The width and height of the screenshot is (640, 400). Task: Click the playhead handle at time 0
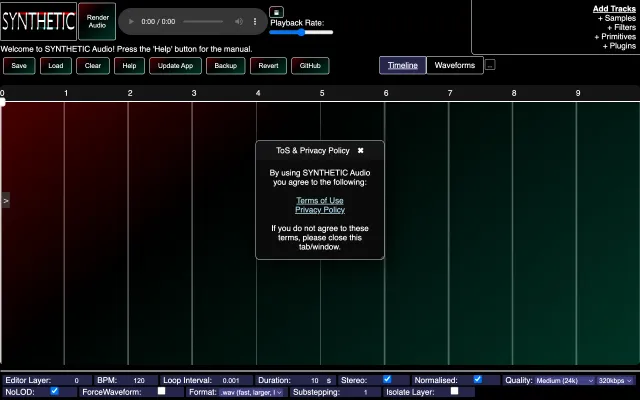point(2,102)
